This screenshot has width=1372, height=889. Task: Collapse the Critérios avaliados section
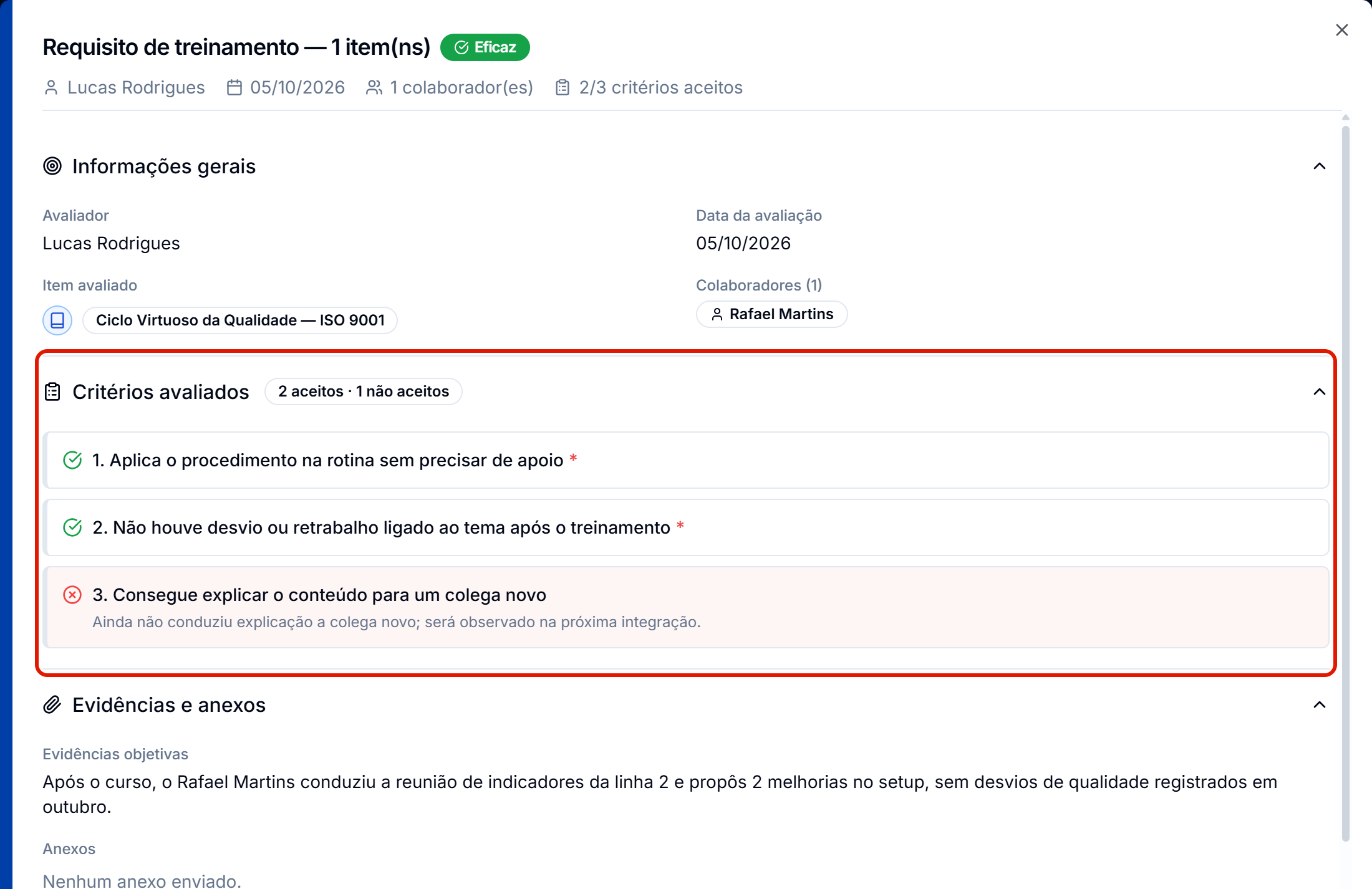pos(1320,392)
